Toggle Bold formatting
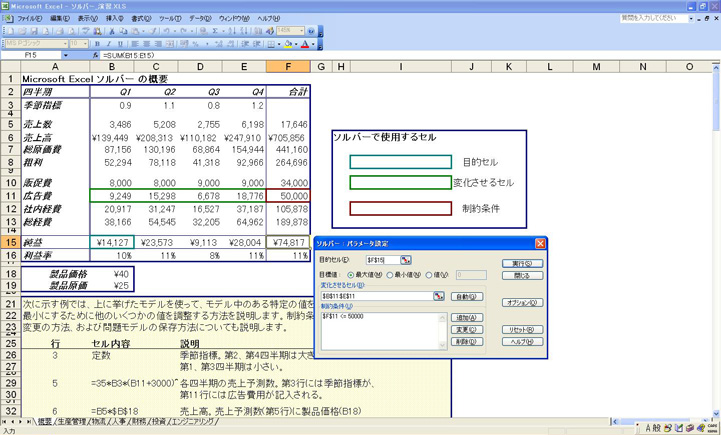 97,44
